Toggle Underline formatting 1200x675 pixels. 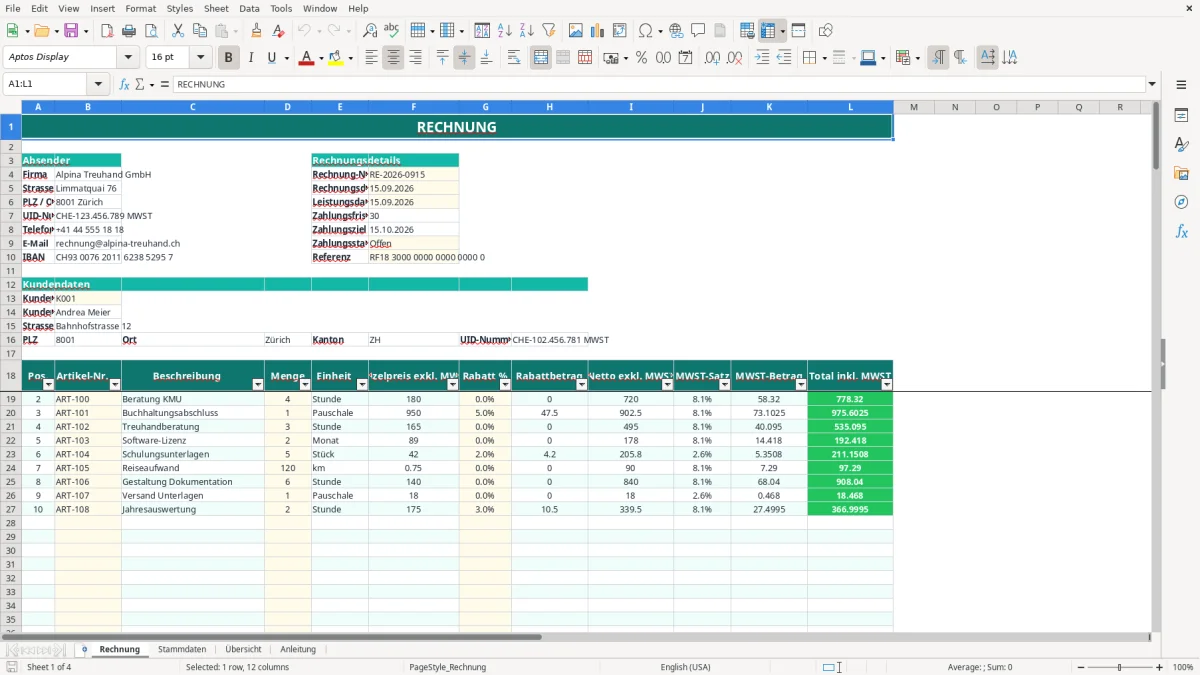pos(272,58)
